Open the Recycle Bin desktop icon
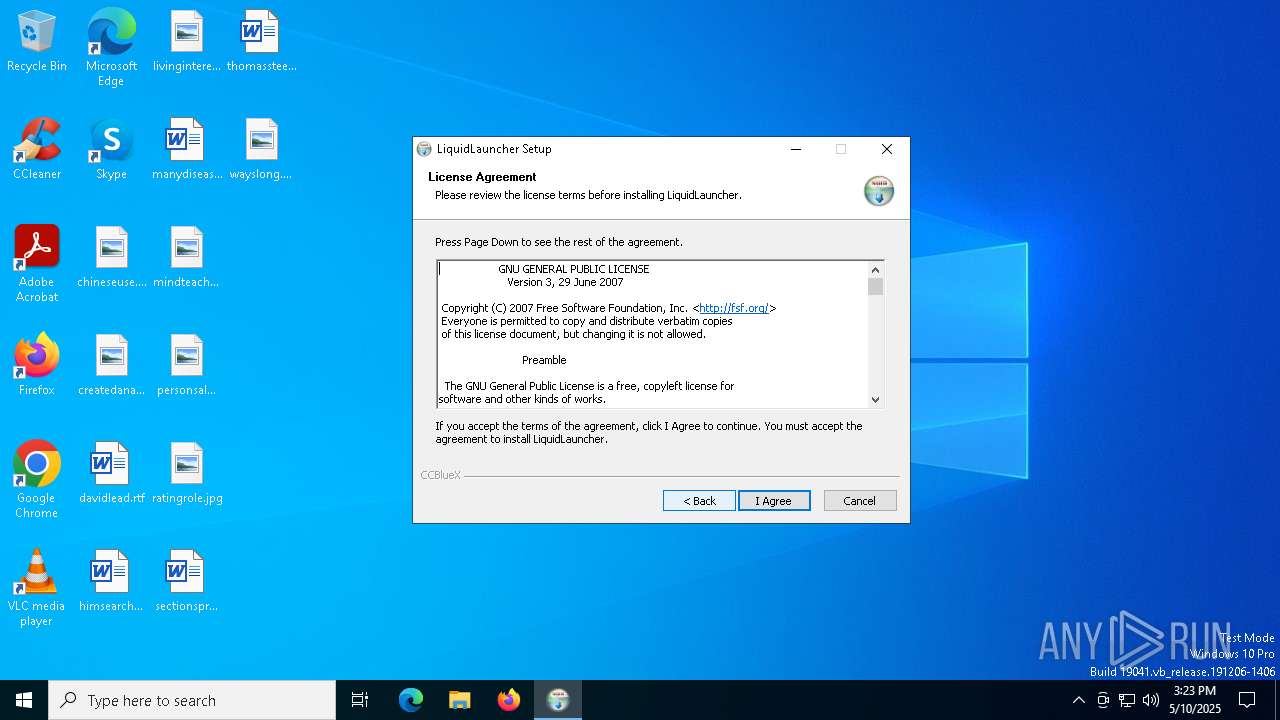 37,41
